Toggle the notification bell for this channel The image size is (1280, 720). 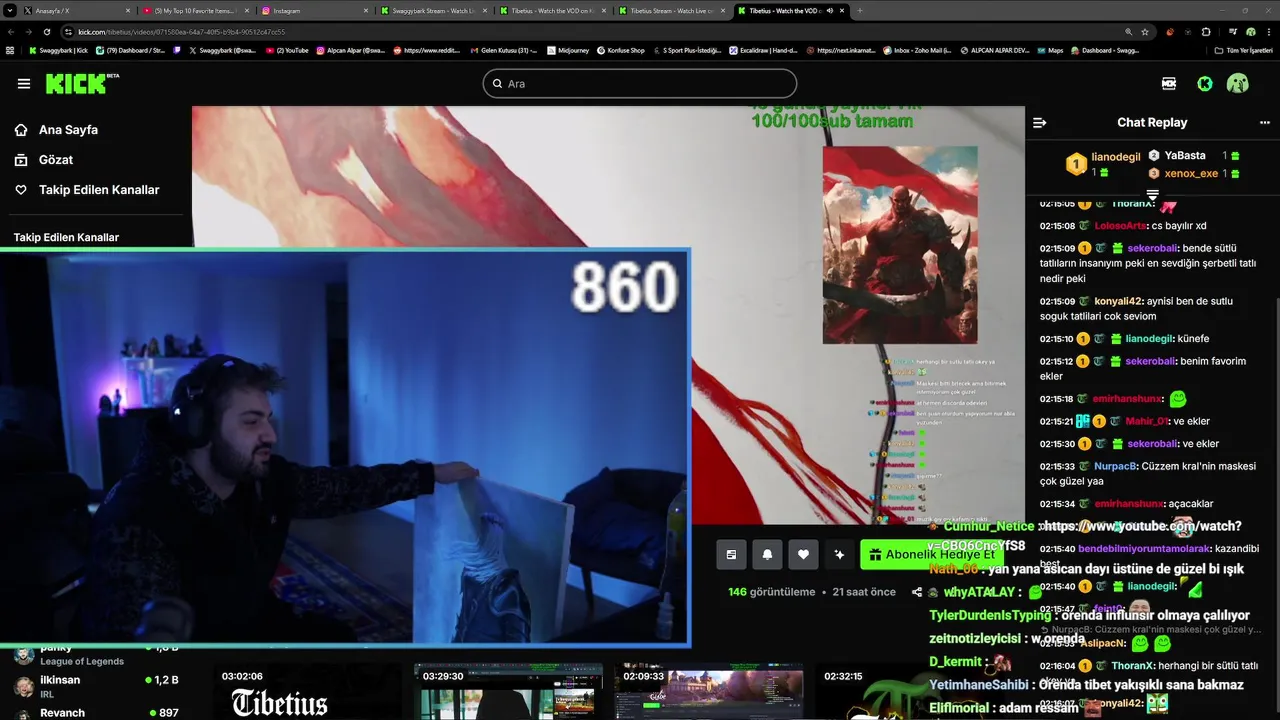[x=767, y=554]
